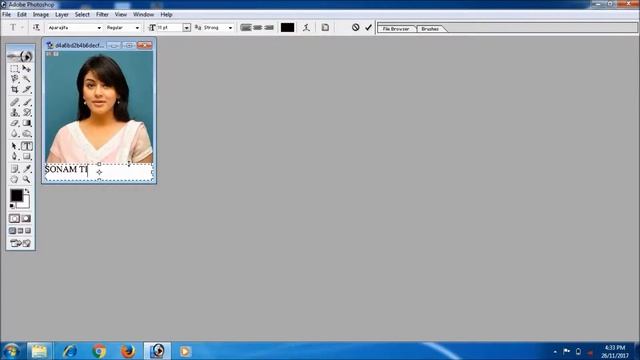This screenshot has height=360, width=640.
Task: Switch to Full Screen with menu bar mode
Action: tap(20, 231)
